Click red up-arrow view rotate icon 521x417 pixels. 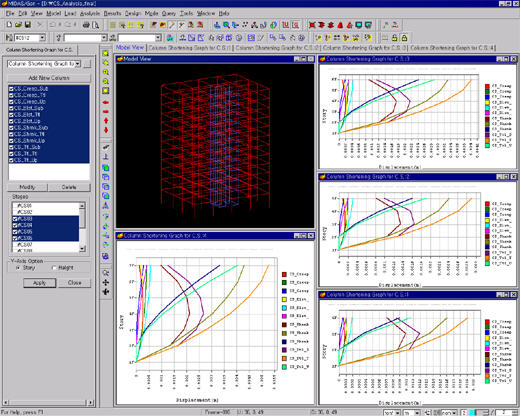(106, 121)
